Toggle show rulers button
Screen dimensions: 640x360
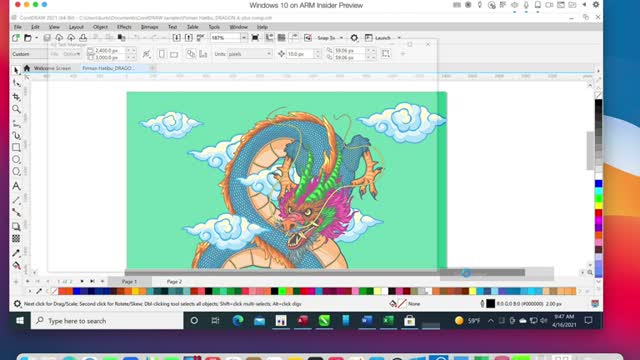click(269, 38)
